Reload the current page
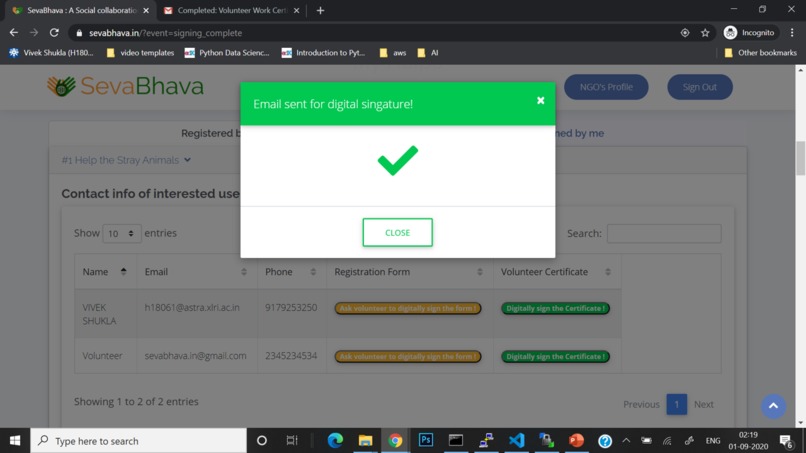The width and height of the screenshot is (806, 453). click(54, 32)
